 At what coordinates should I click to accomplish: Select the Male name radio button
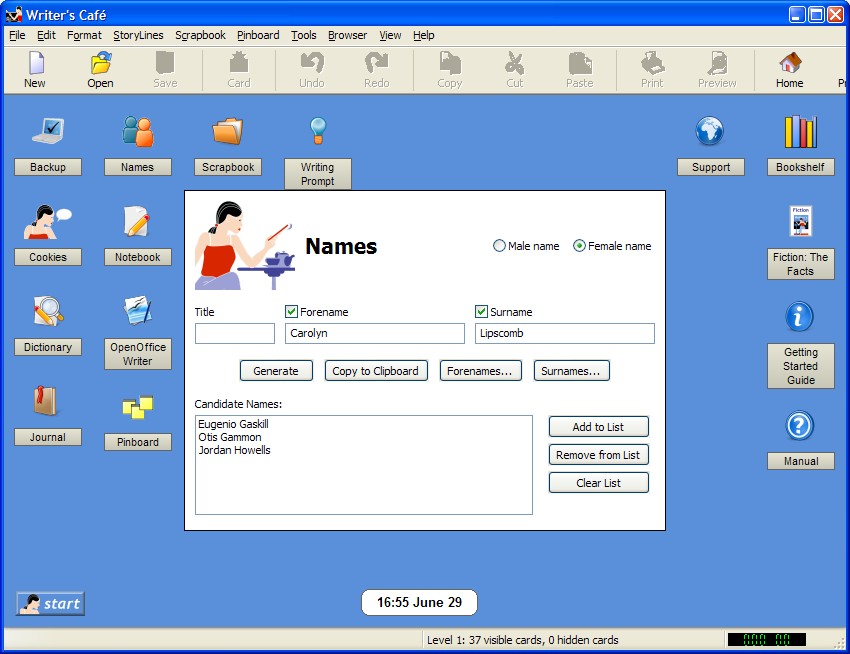coord(499,246)
